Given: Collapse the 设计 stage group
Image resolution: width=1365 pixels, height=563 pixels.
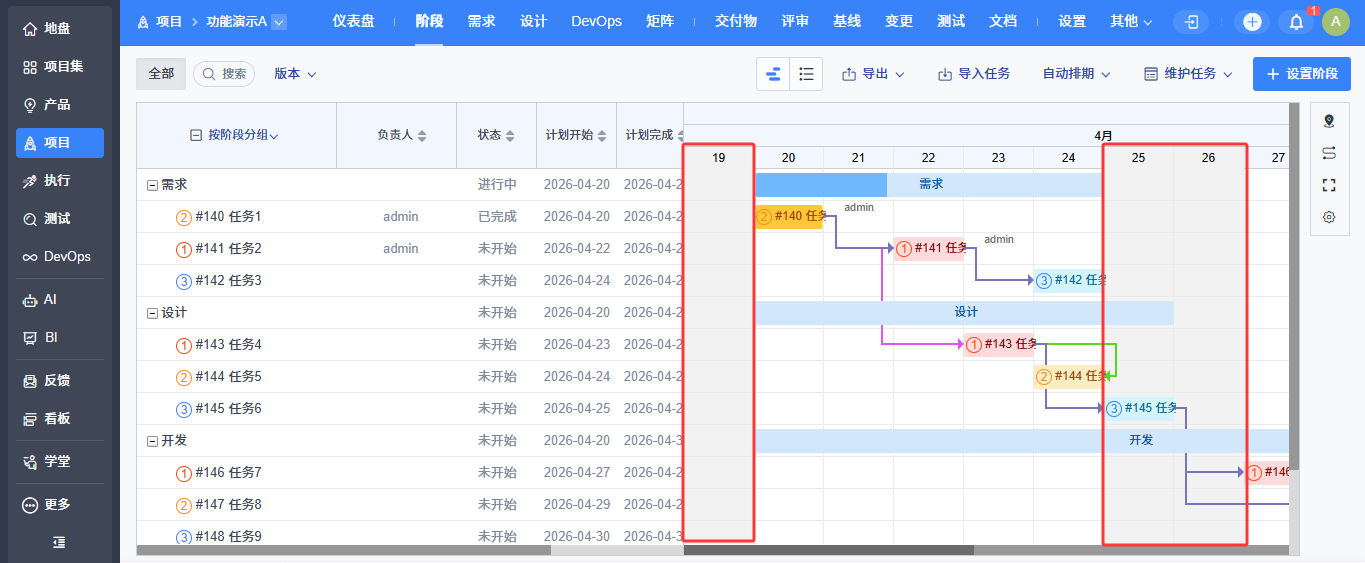Looking at the screenshot, I should click(152, 313).
